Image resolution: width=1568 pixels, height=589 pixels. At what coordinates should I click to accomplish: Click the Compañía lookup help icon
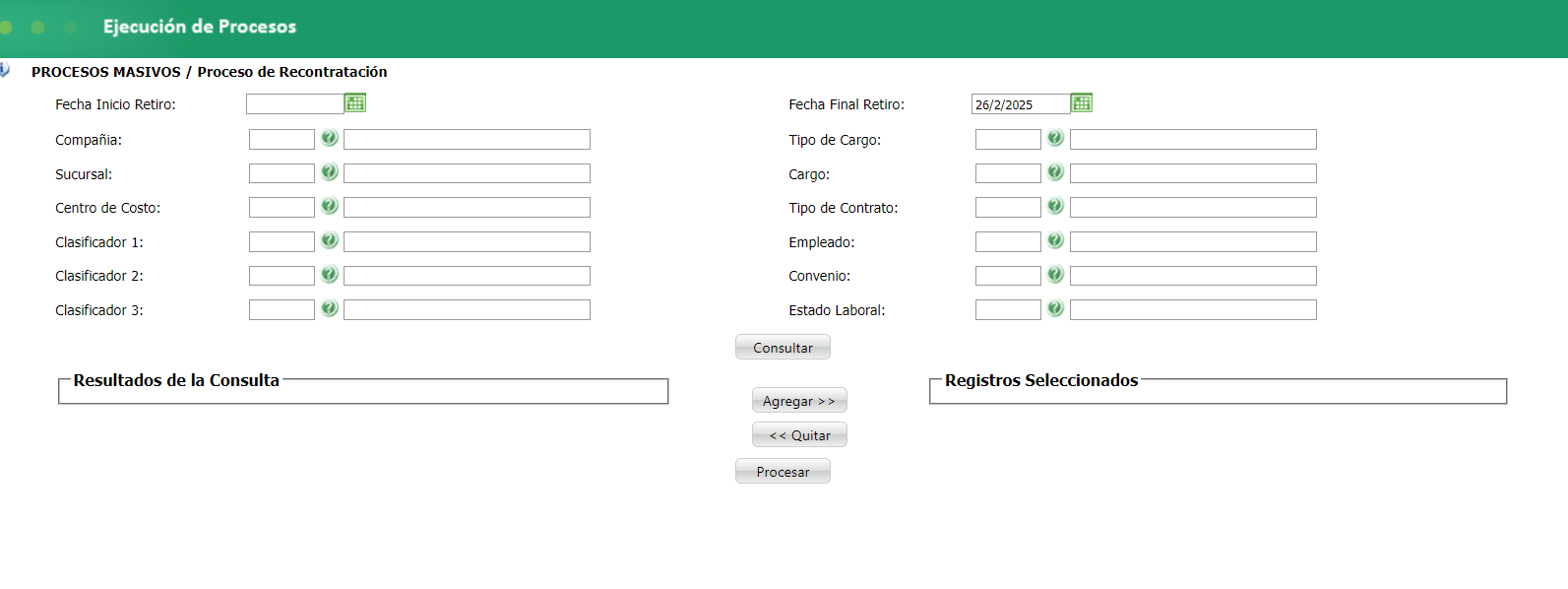point(330,139)
